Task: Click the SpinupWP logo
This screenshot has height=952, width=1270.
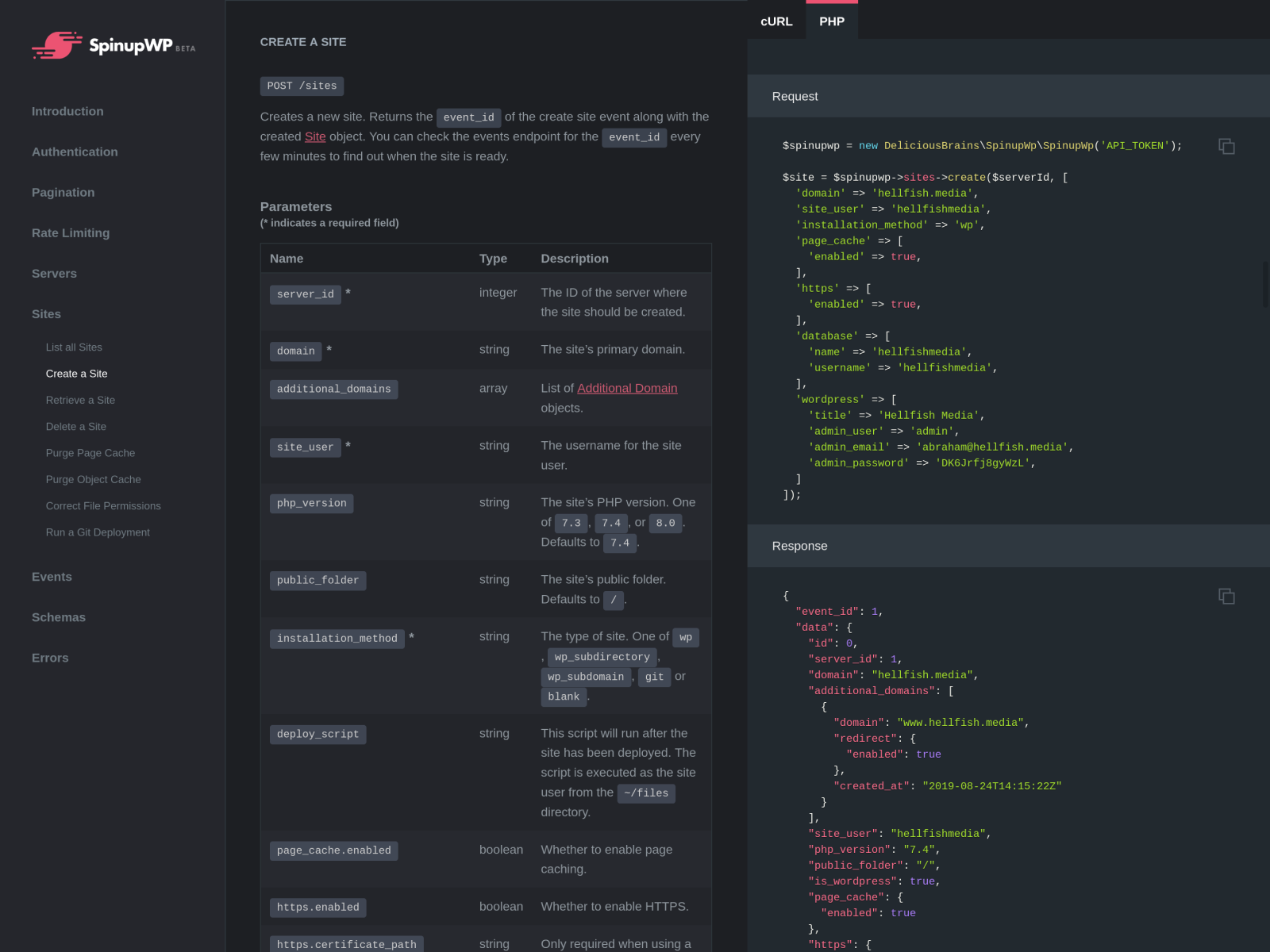Action: tap(114, 45)
